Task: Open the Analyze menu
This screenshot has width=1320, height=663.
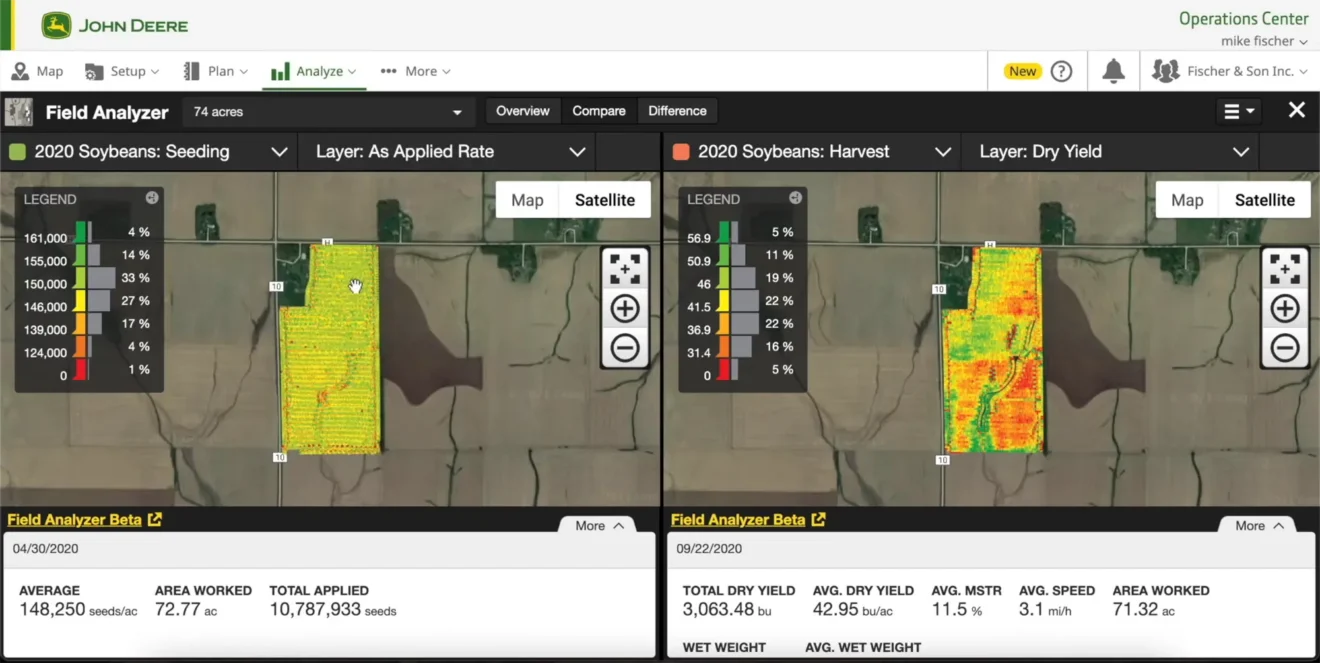Action: pyautogui.click(x=313, y=71)
